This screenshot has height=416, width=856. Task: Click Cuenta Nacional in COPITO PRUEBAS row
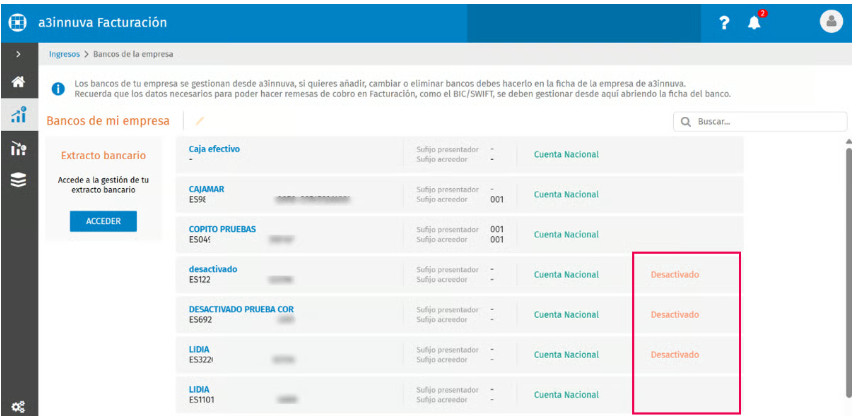[x=566, y=234]
